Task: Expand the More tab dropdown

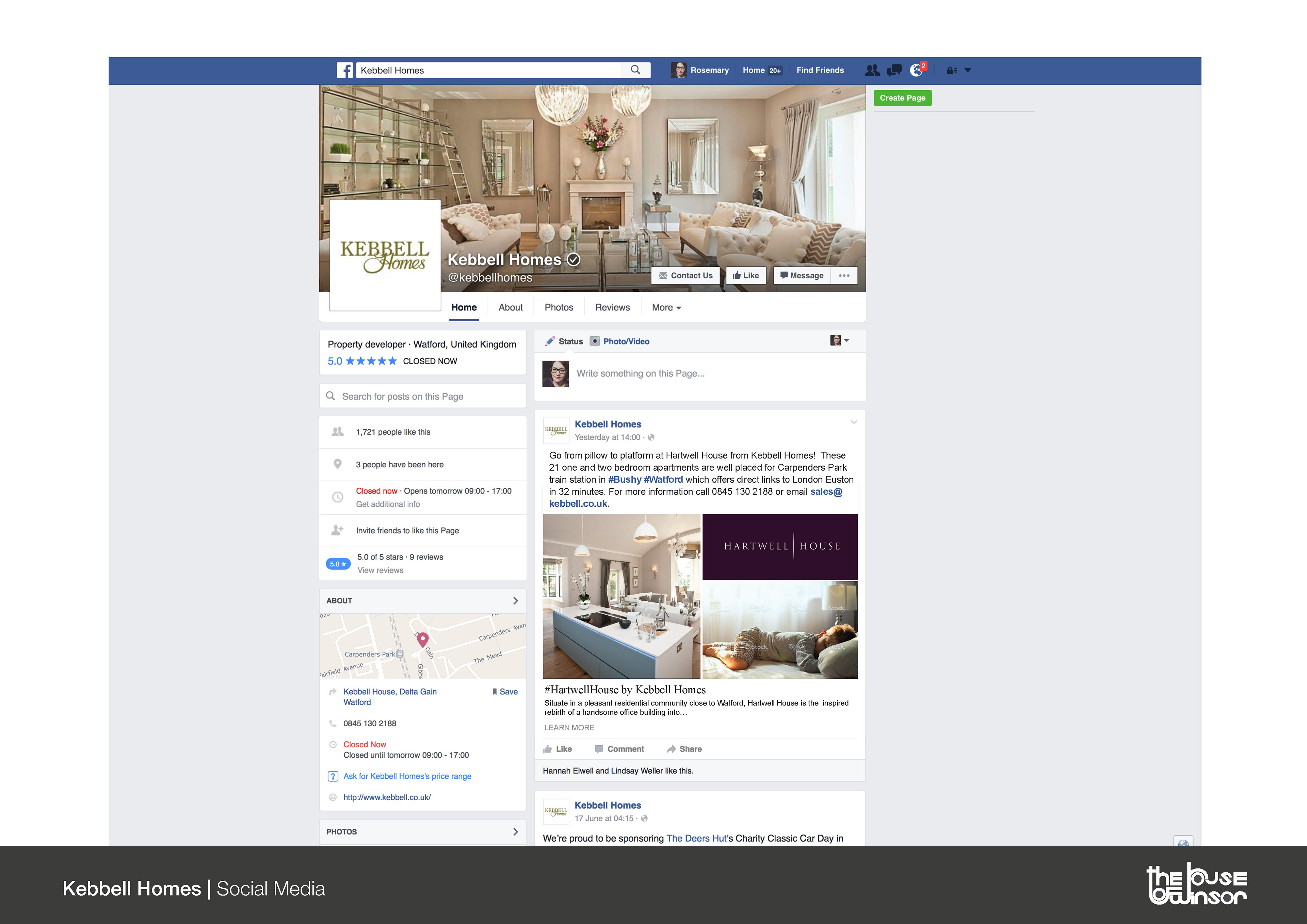Action: click(666, 307)
